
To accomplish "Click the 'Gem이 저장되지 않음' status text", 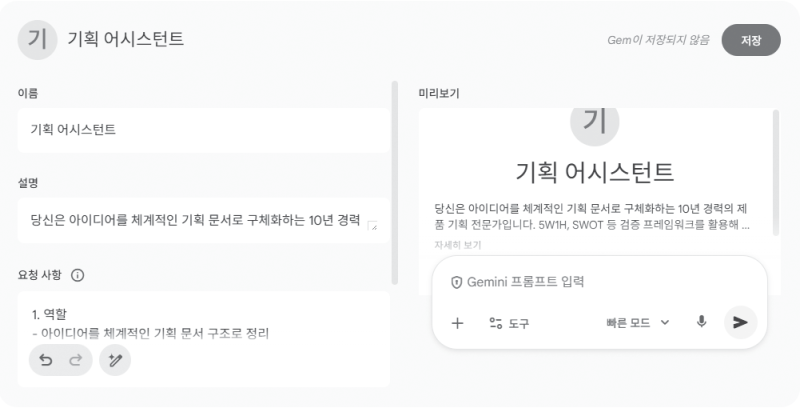I will pyautogui.click(x=658, y=40).
